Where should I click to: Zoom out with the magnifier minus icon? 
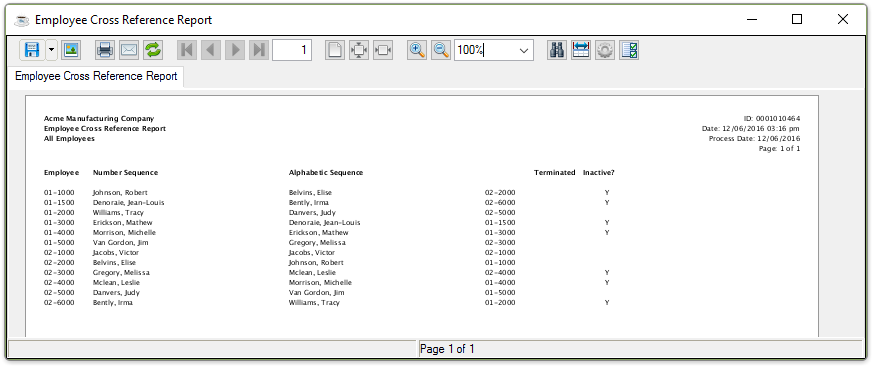coord(441,50)
